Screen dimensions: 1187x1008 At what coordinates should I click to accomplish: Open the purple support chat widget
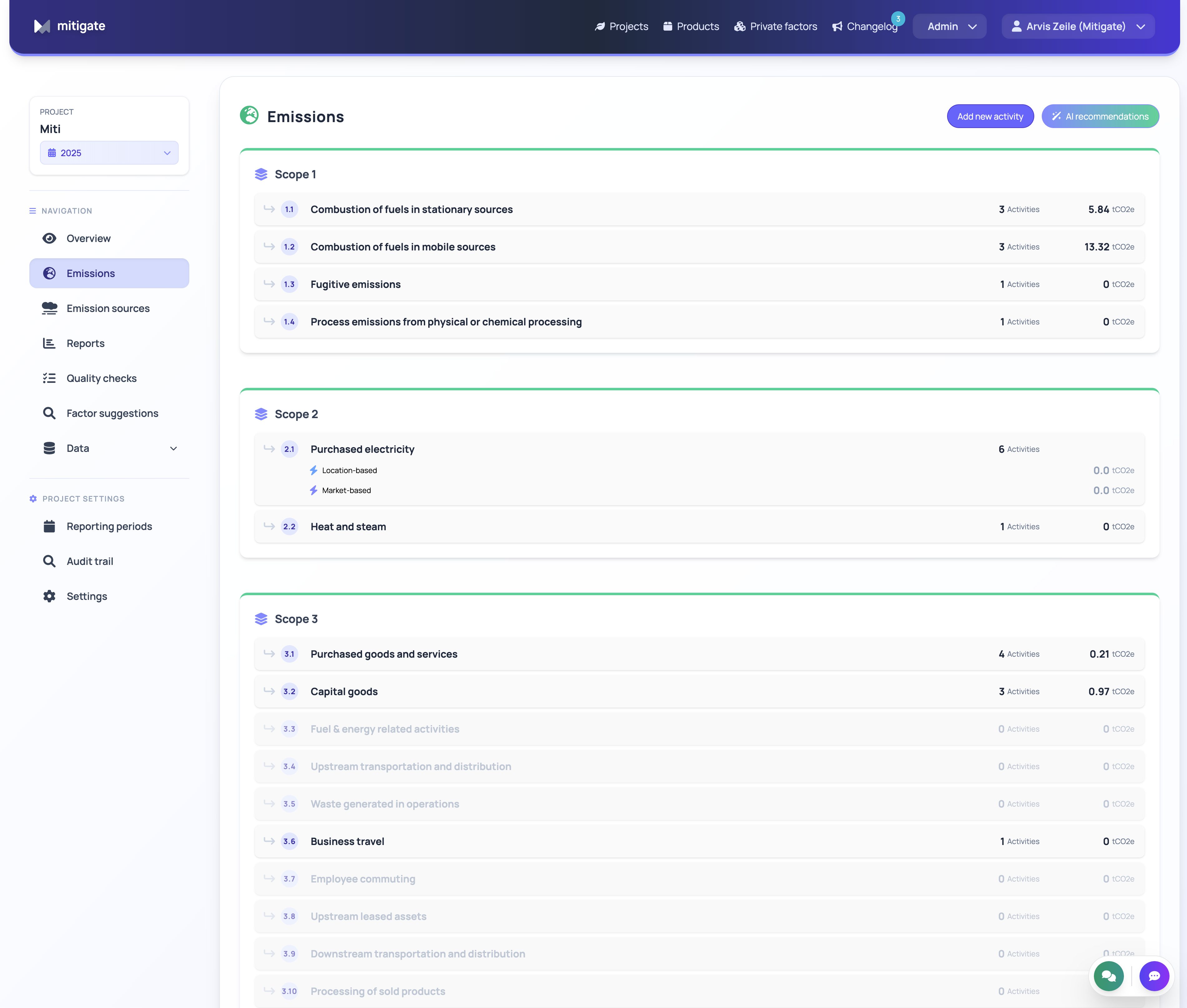[1155, 976]
